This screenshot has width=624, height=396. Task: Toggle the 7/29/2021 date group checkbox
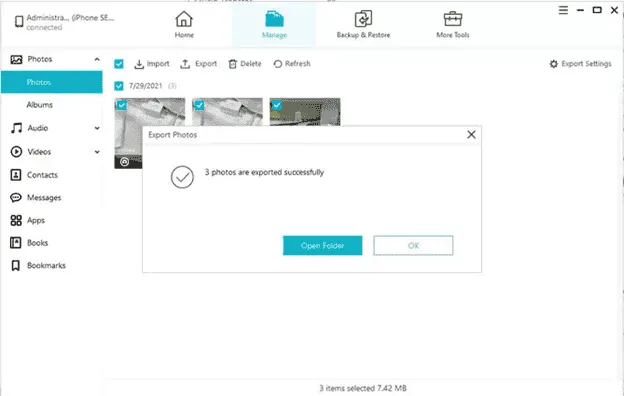point(119,86)
